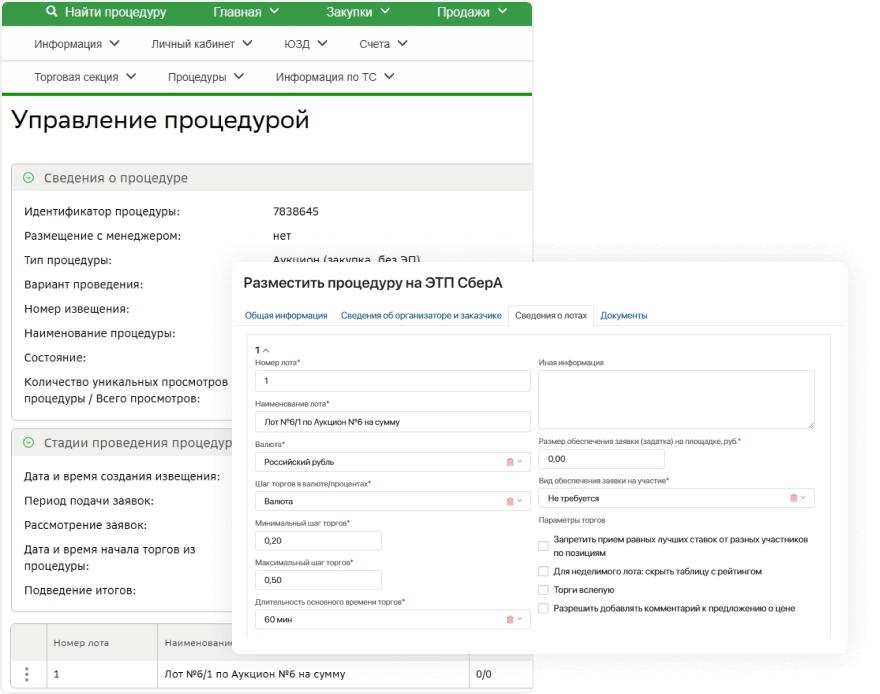880x694 pixels.
Task: Click the trash icon in the 60 мин field
Action: [510, 619]
